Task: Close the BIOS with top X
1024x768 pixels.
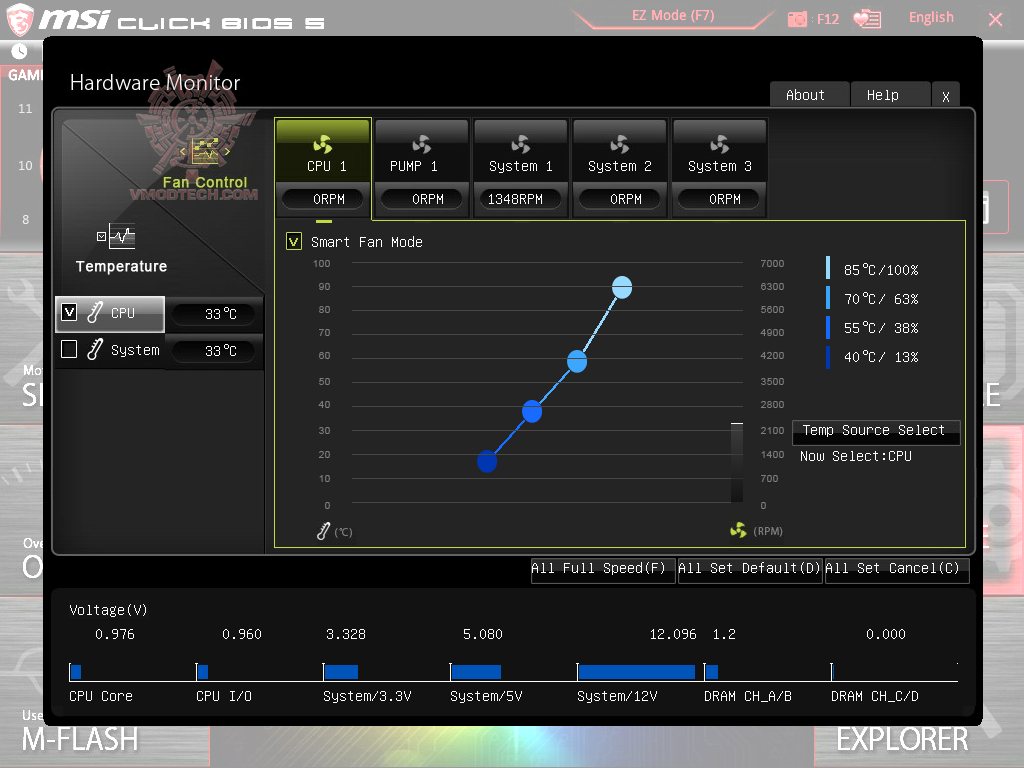Action: pyautogui.click(x=995, y=20)
